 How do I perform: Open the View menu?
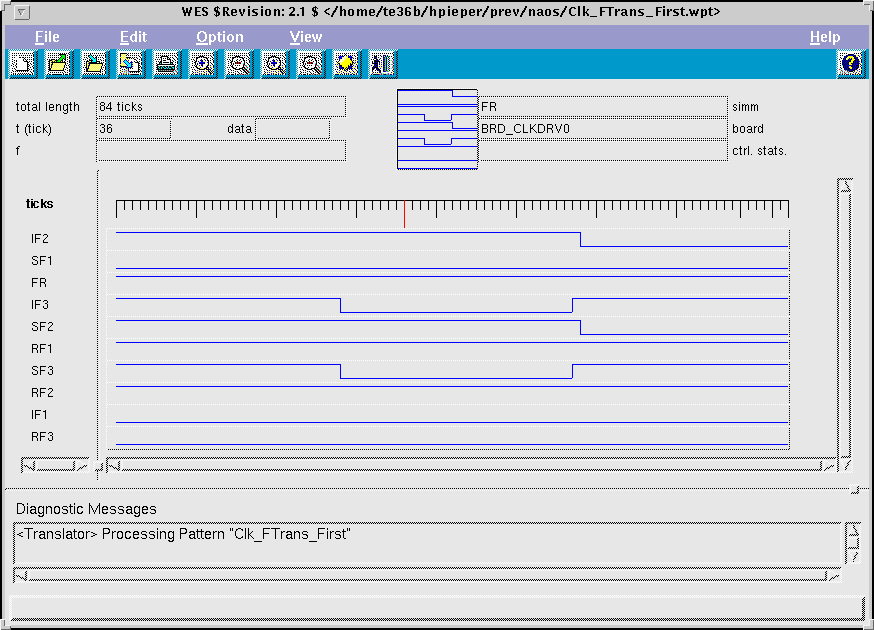tap(306, 37)
